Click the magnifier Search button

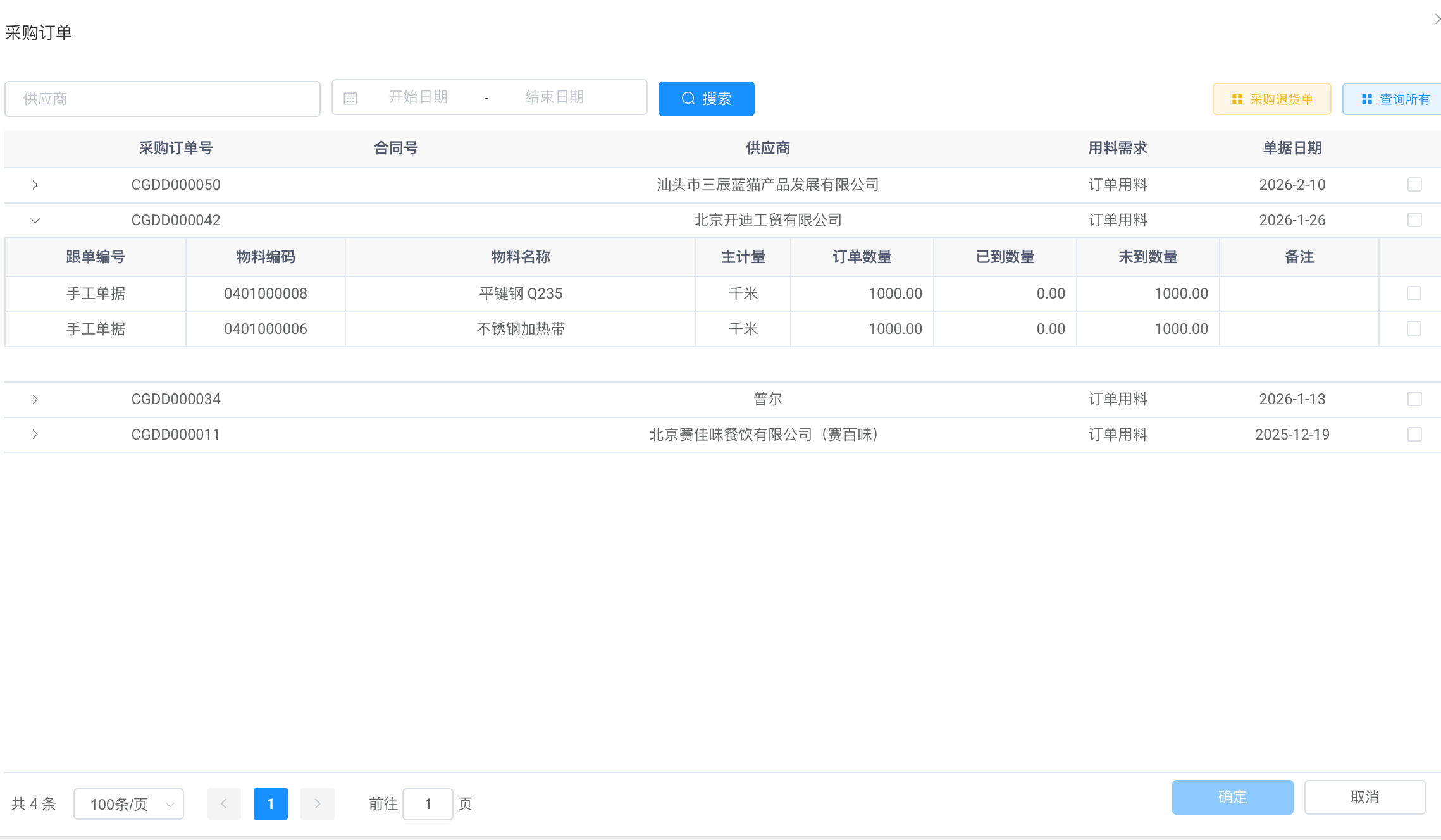pyautogui.click(x=706, y=99)
